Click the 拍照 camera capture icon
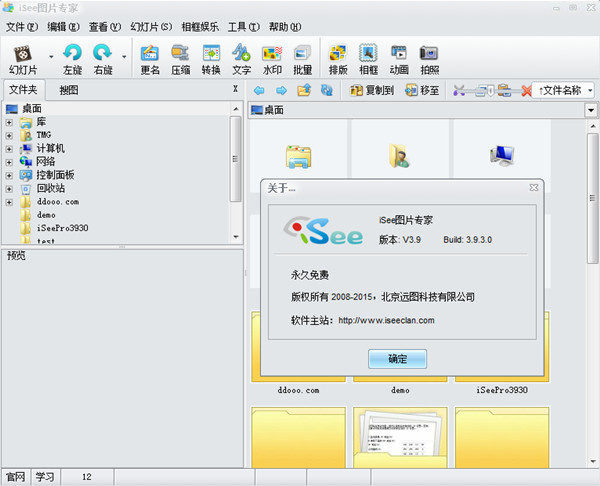The height and width of the screenshot is (486, 600). [x=429, y=58]
